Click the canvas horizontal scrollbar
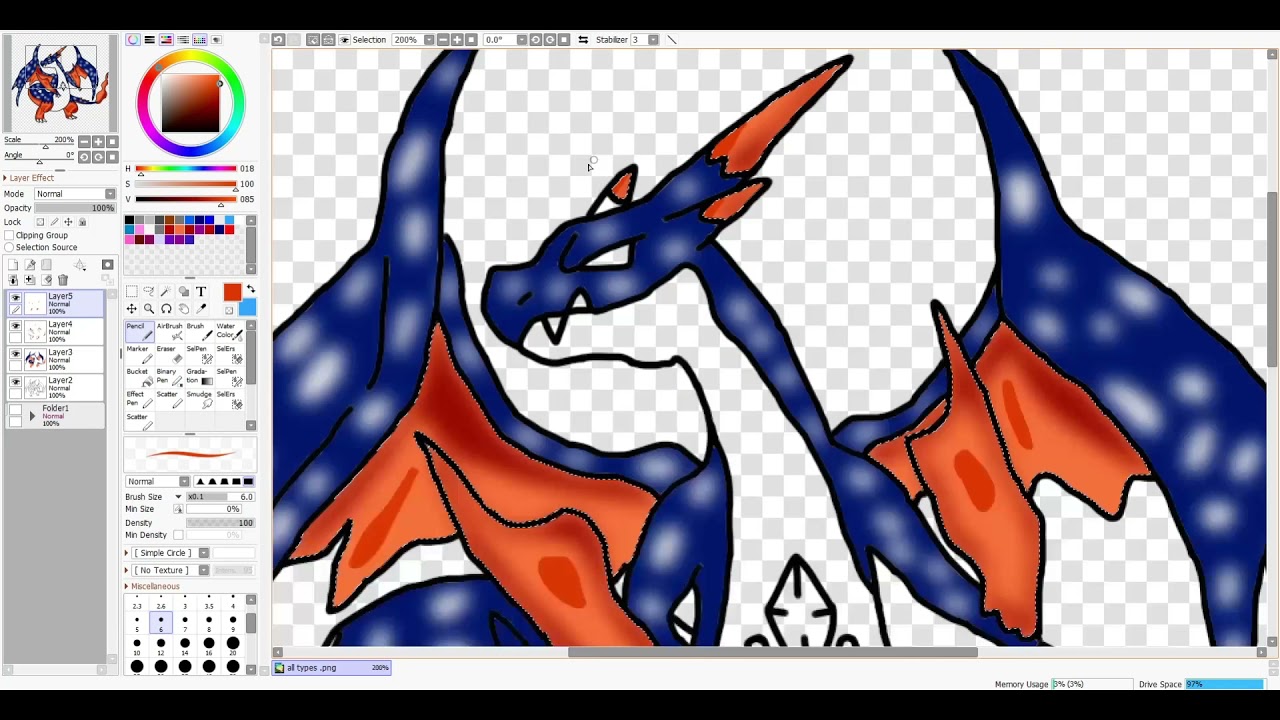The image size is (1280, 720). coord(773,653)
